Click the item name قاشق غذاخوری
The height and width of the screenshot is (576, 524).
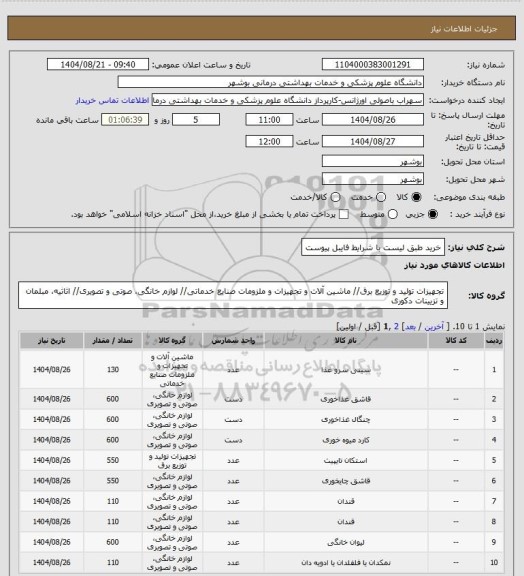click(345, 399)
